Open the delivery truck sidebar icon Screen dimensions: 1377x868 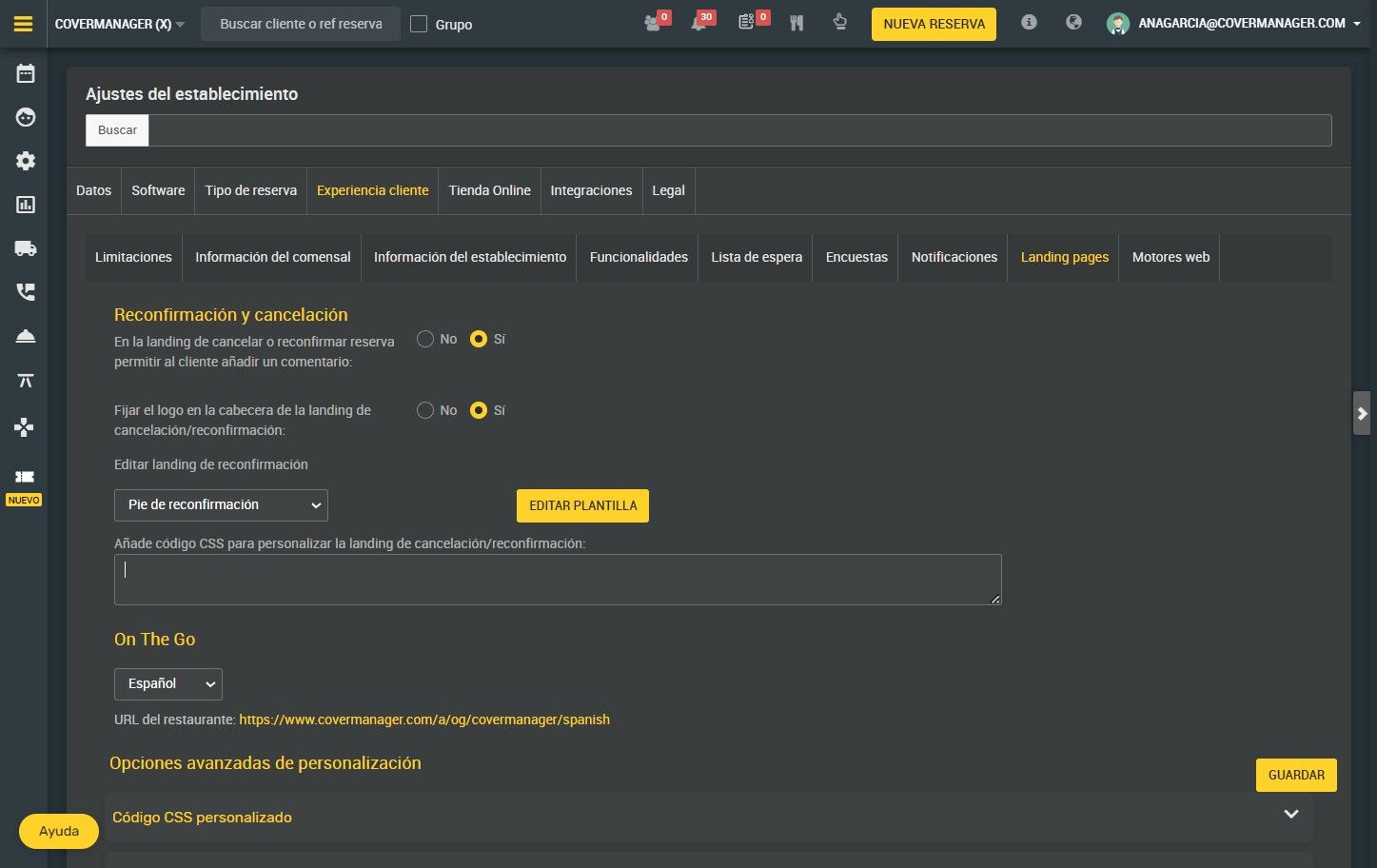point(26,248)
